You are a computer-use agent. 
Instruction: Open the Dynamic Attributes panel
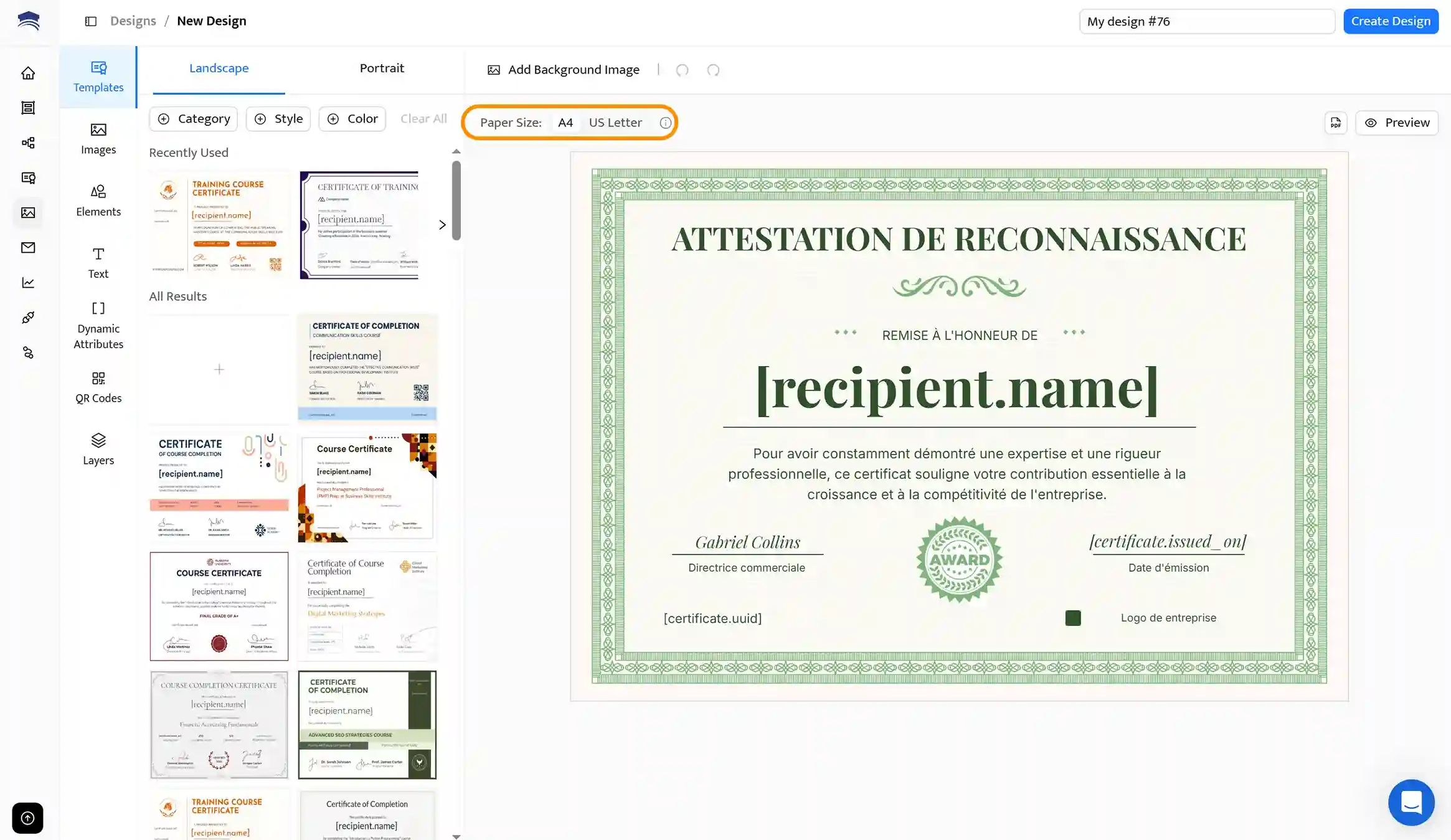[x=98, y=326]
